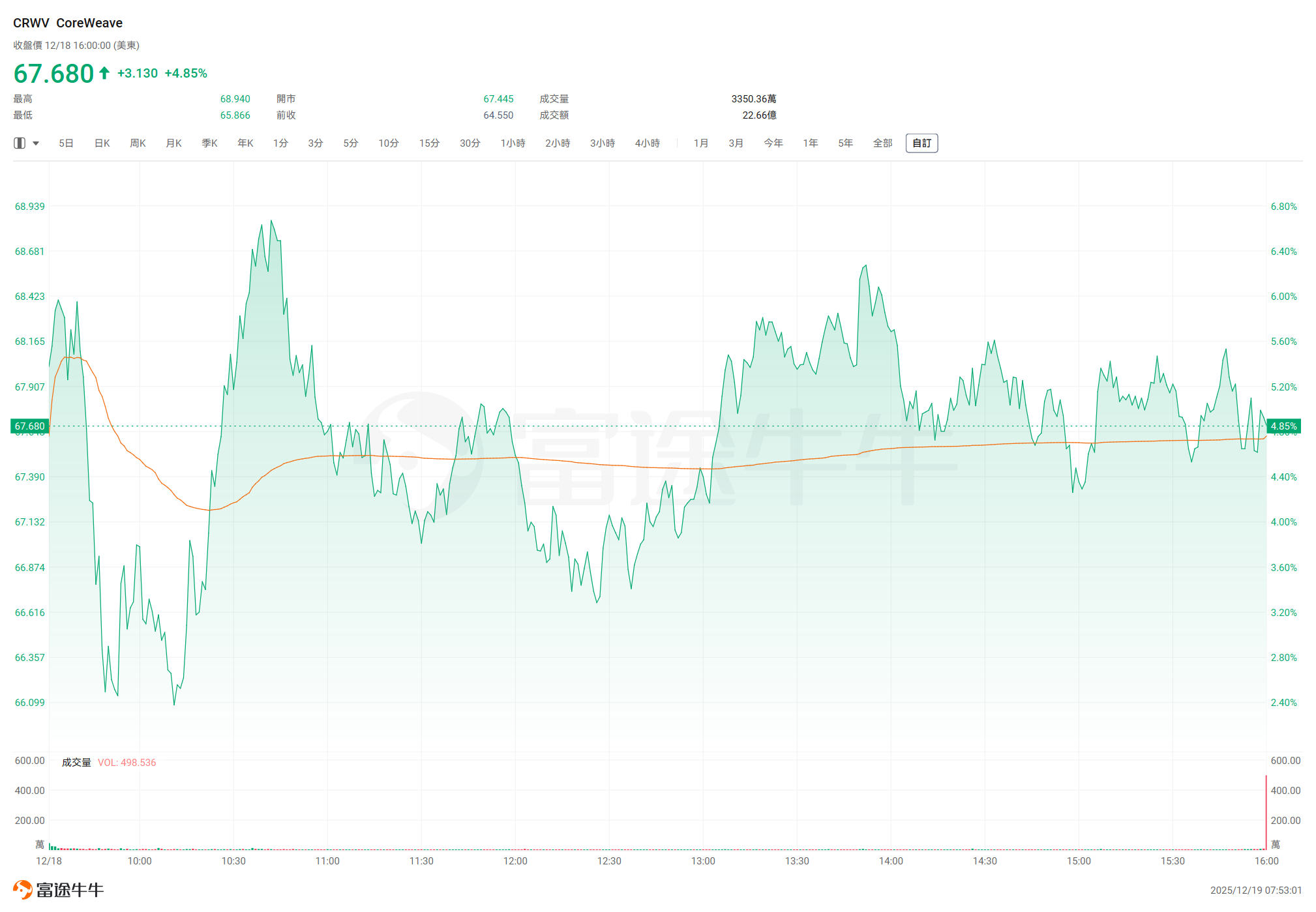Screen dimensions: 1316x912
Task: Expand the chart layout dropdown arrow
Action: (x=36, y=143)
